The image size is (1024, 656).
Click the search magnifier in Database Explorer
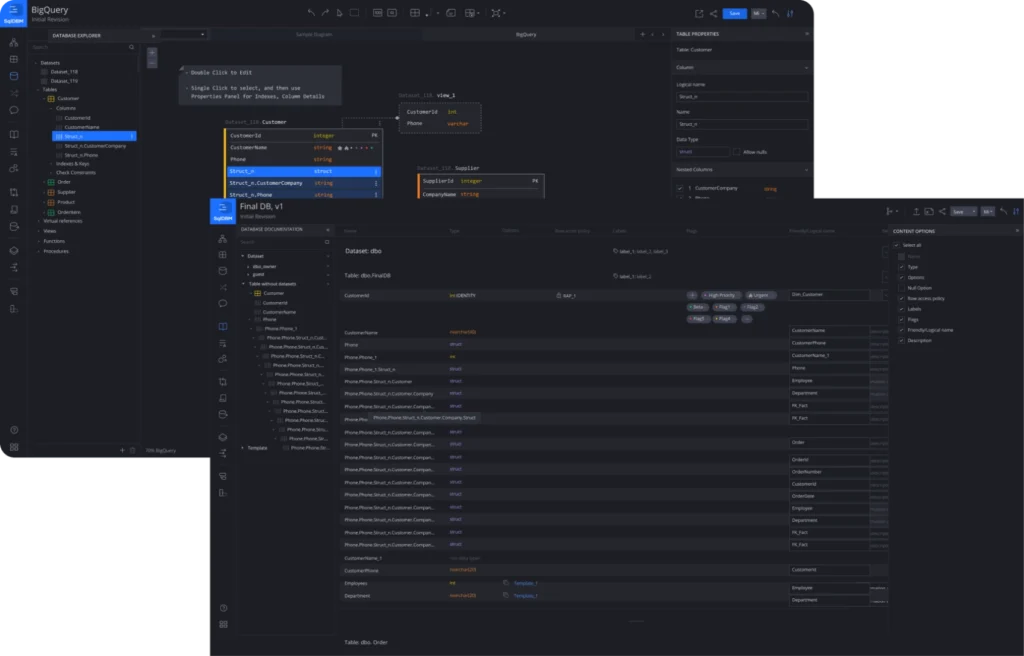(132, 47)
